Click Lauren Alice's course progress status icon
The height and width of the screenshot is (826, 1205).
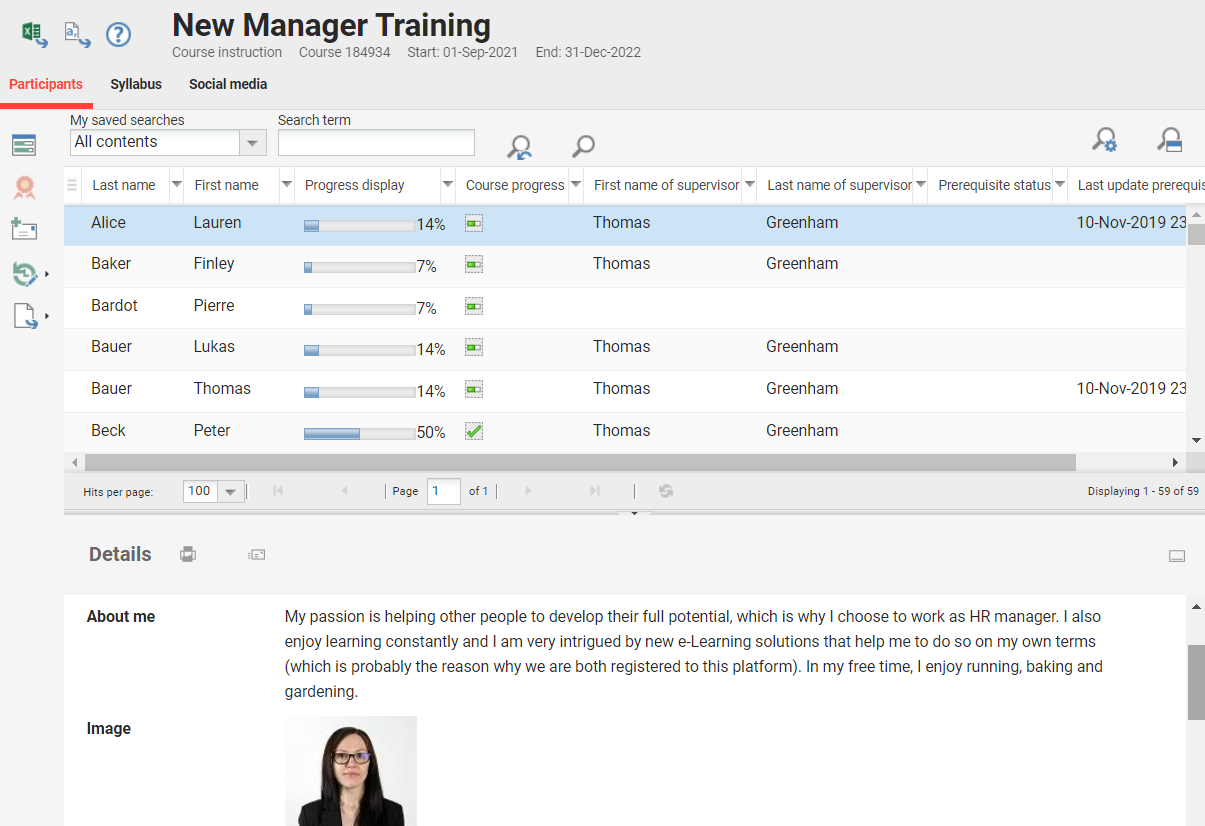tap(474, 223)
